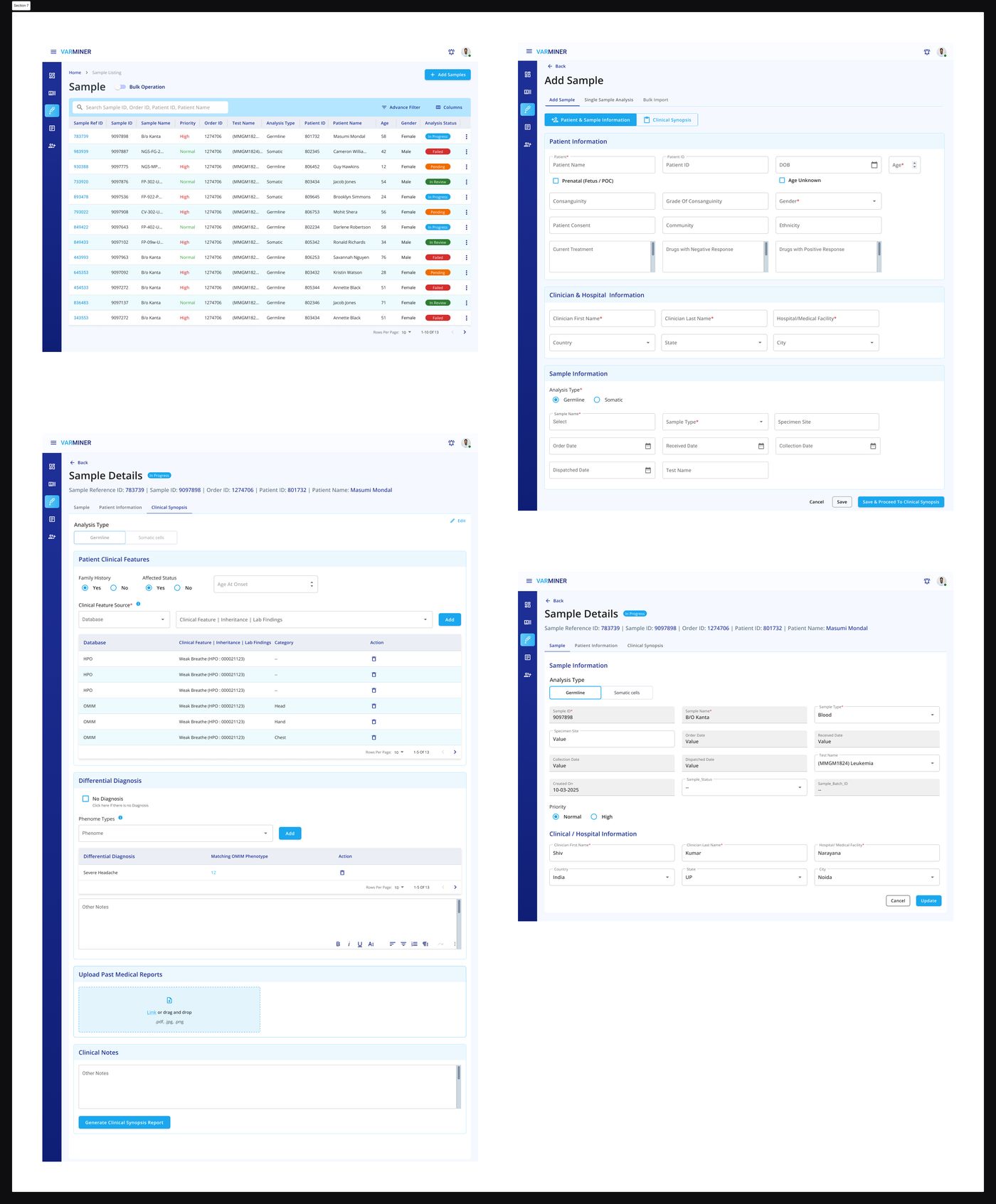996x1204 pixels.
Task: Click Clinical Notes text area scrollbar
Action: (x=459, y=1086)
